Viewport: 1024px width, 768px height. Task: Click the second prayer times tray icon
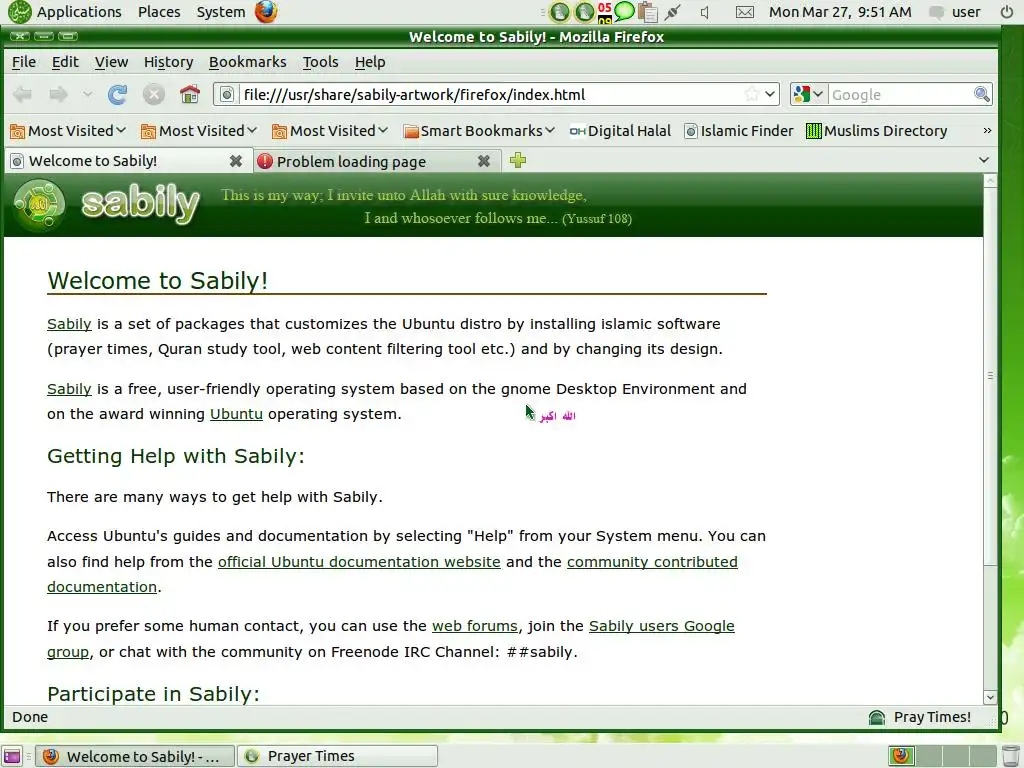click(x=584, y=12)
